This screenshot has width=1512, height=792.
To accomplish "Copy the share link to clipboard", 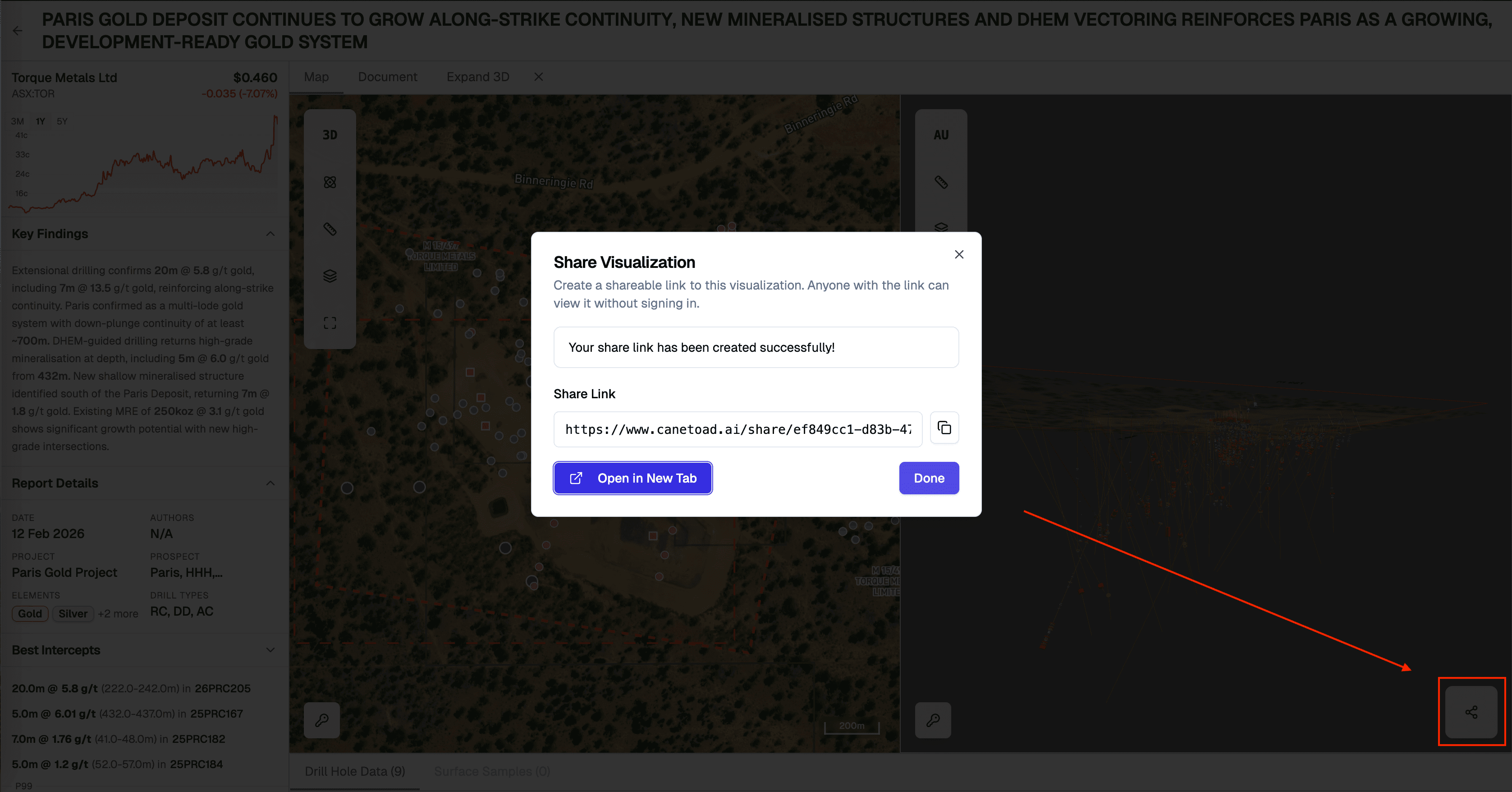I will pyautogui.click(x=944, y=428).
